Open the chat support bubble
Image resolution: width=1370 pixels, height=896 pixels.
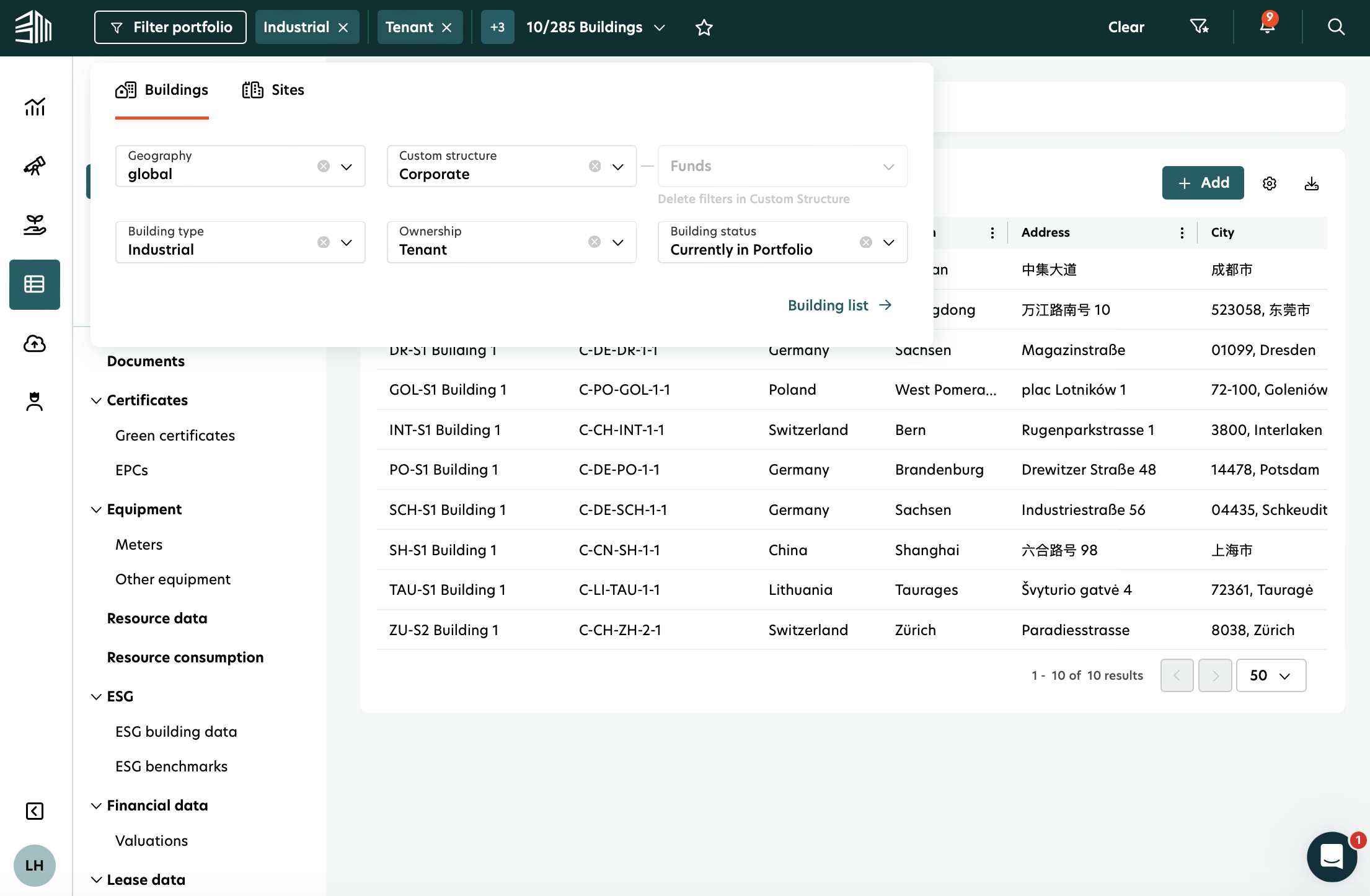tap(1332, 856)
